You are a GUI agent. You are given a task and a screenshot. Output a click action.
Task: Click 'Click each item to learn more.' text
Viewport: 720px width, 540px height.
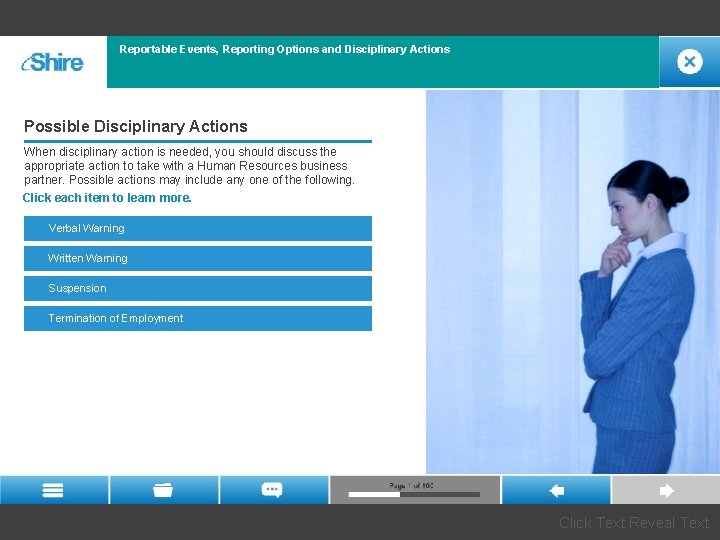(107, 198)
